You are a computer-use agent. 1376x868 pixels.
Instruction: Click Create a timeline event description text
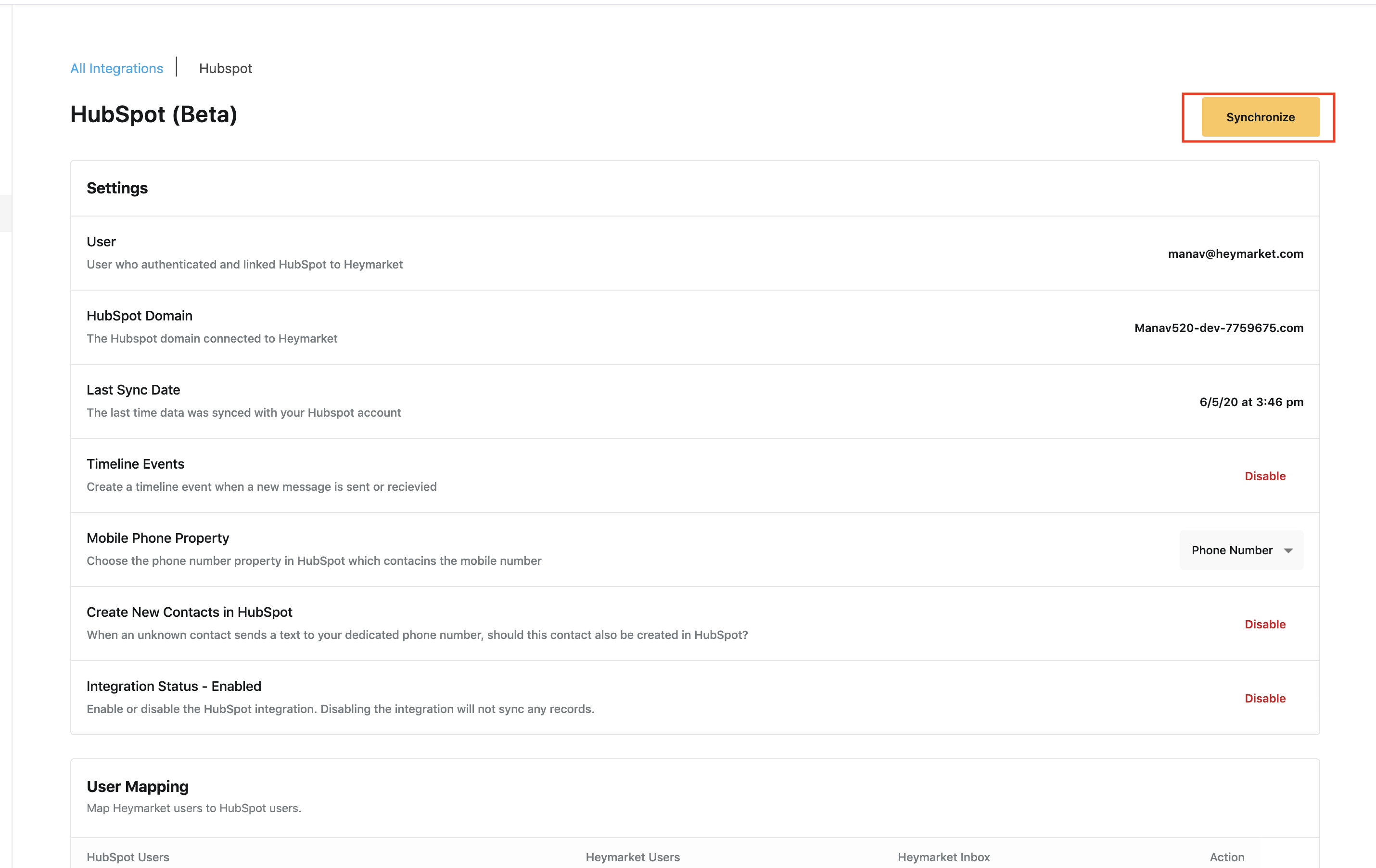click(262, 487)
